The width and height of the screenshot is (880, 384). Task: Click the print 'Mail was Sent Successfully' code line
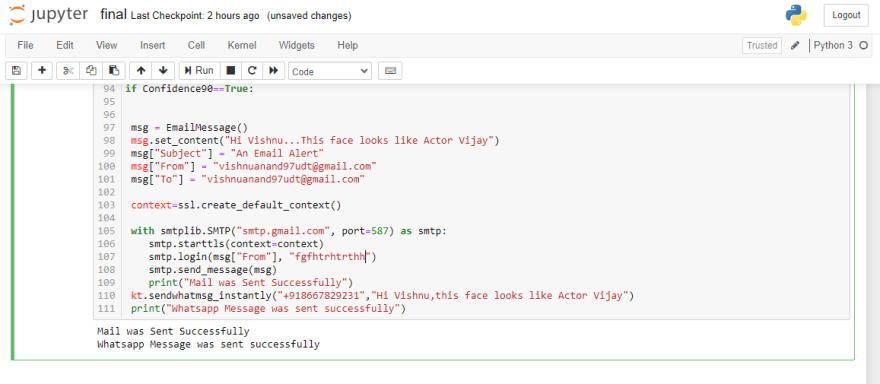[250, 282]
